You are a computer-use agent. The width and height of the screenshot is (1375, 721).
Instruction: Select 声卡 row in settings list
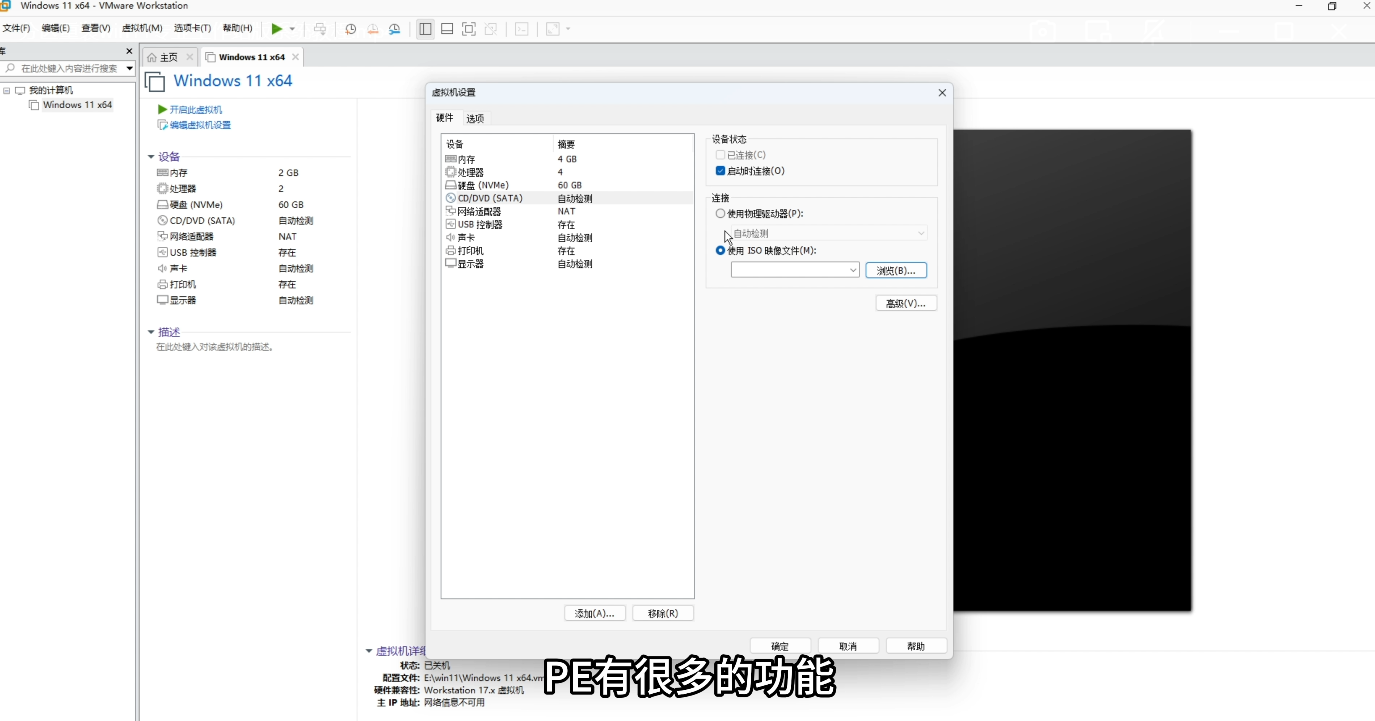(x=567, y=238)
